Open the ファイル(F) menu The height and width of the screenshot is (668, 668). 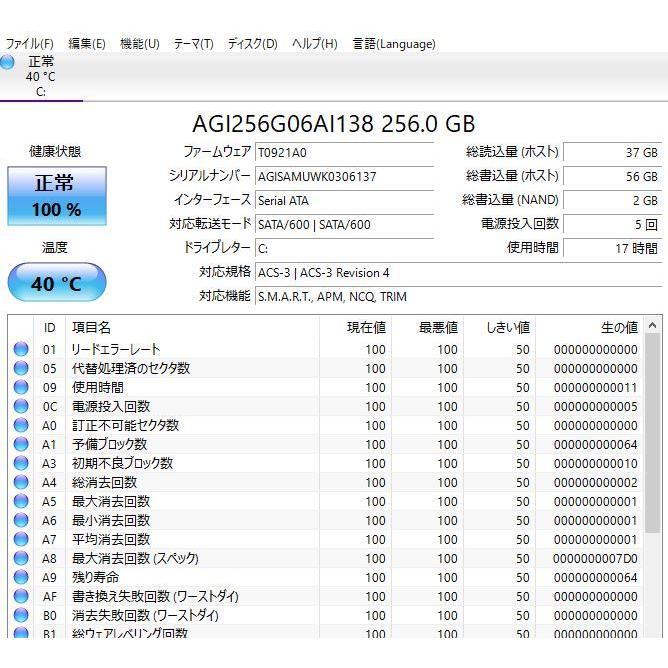pos(30,44)
